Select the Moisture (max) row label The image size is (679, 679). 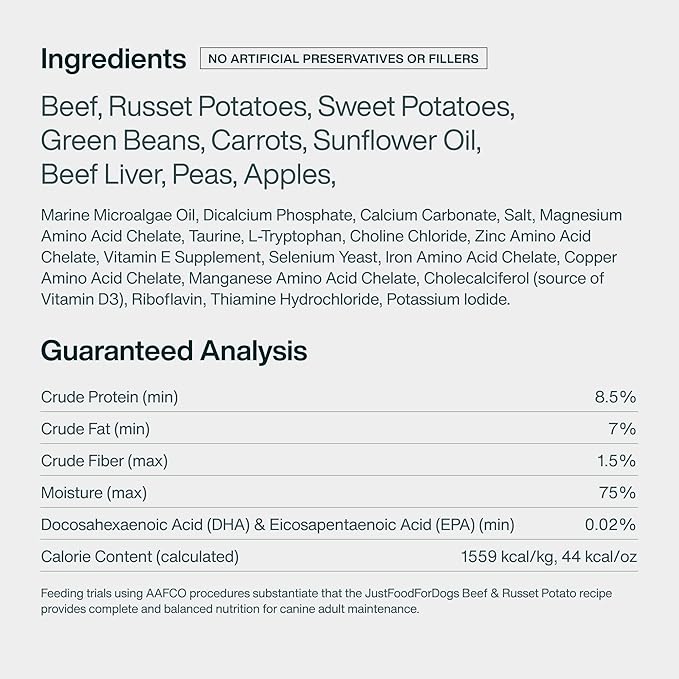click(94, 493)
